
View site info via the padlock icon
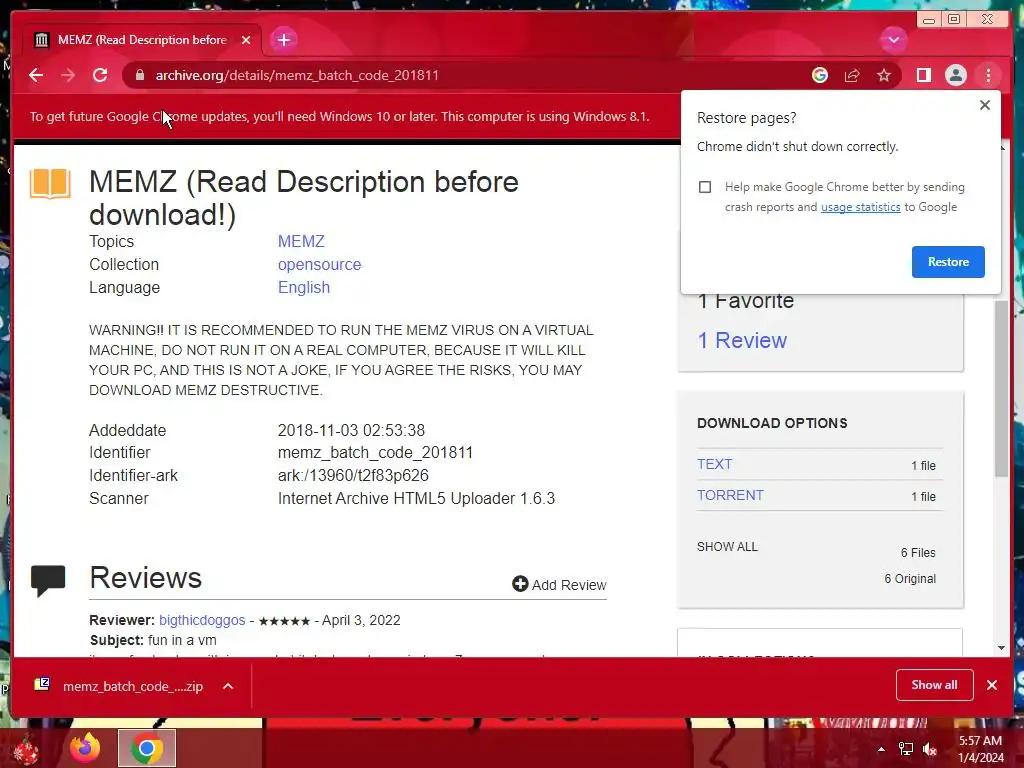[x=140, y=75]
